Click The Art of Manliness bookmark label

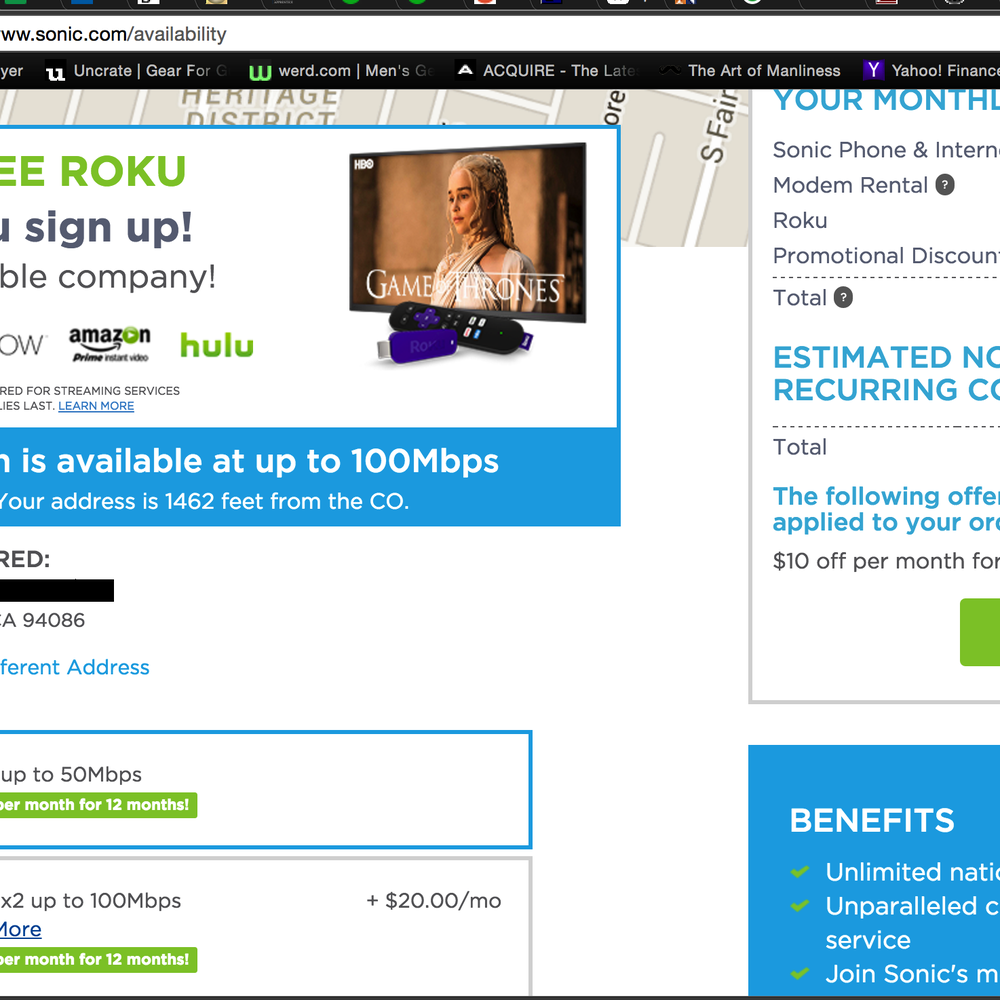[x=764, y=71]
